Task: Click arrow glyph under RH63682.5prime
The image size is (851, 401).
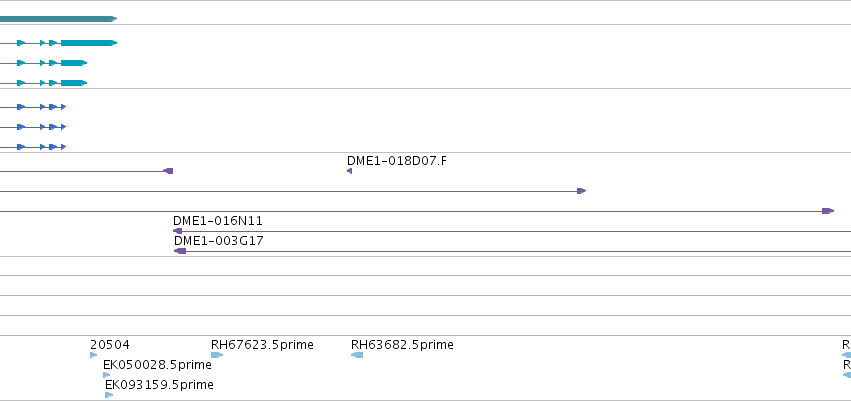Action: point(357,355)
